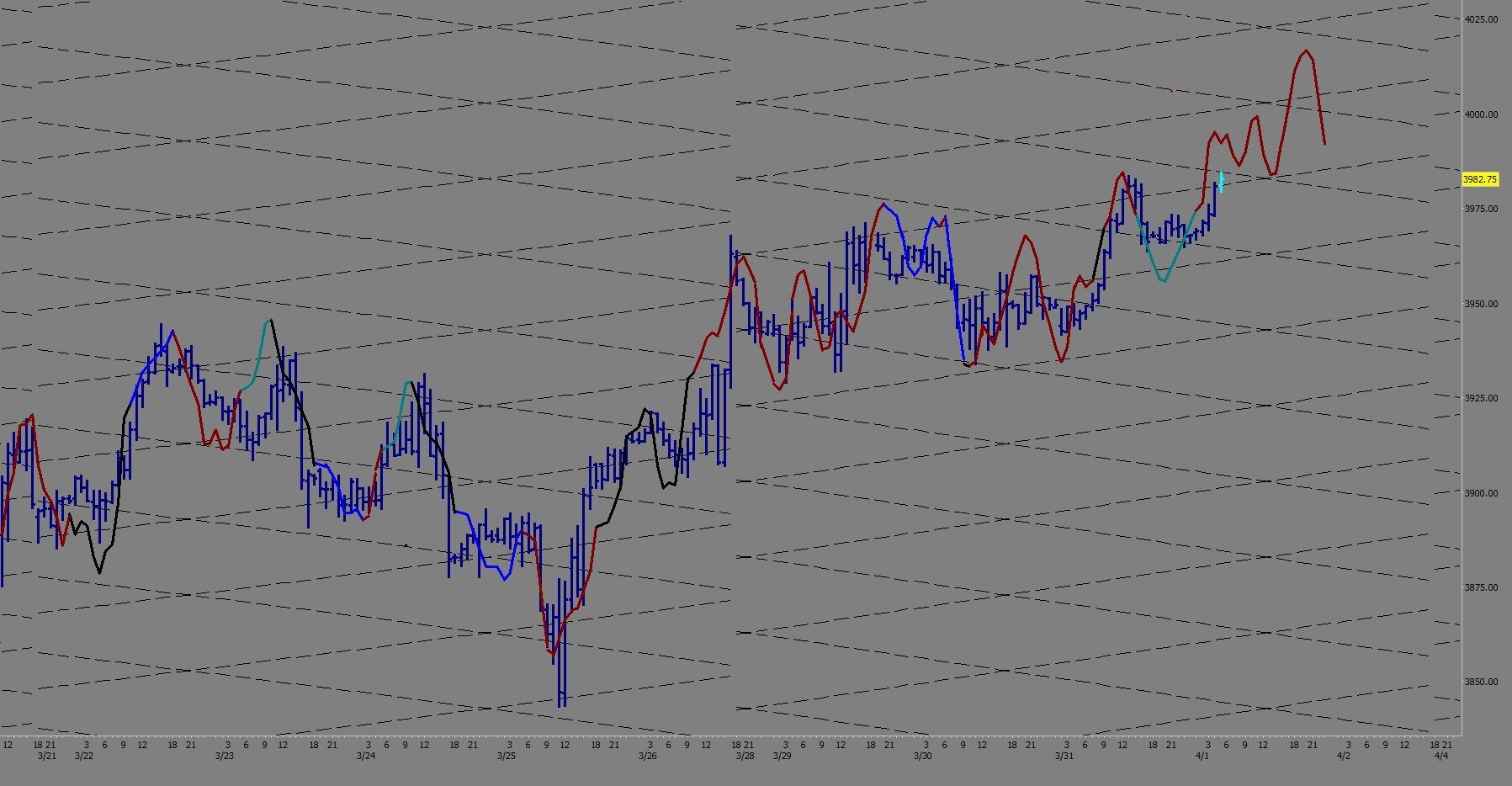1512x786 pixels.
Task: Click the 3/26 date label on time axis
Action: click(647, 756)
